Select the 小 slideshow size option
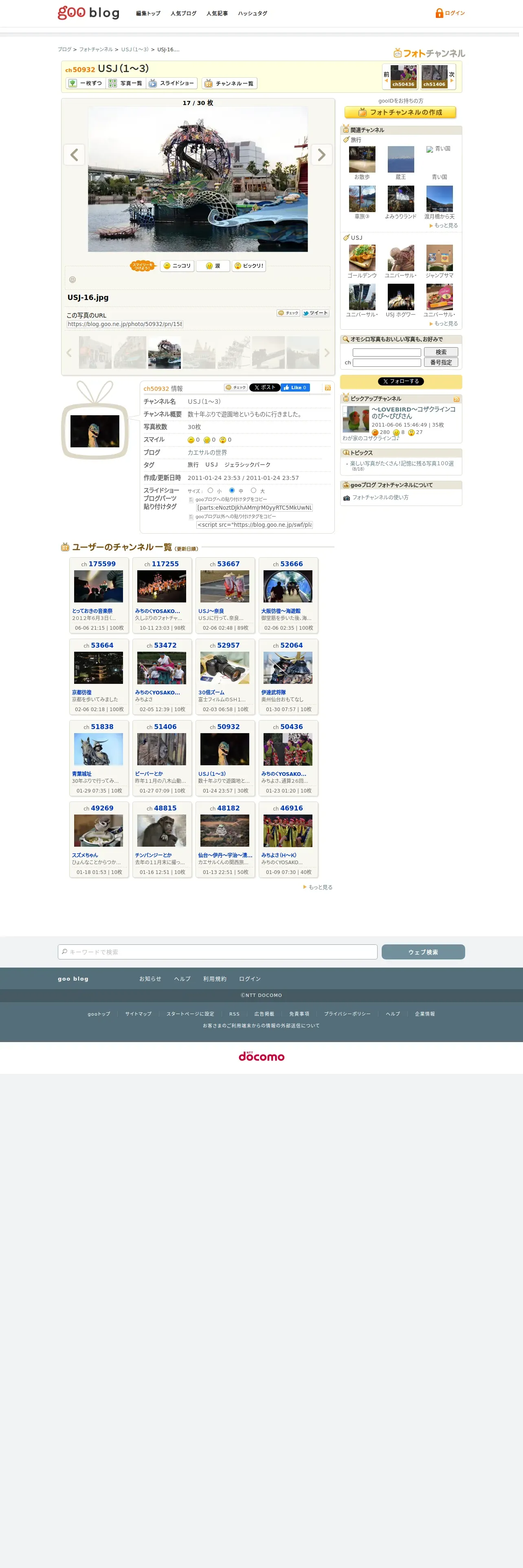Viewport: 523px width, 1568px height. pos(211,491)
